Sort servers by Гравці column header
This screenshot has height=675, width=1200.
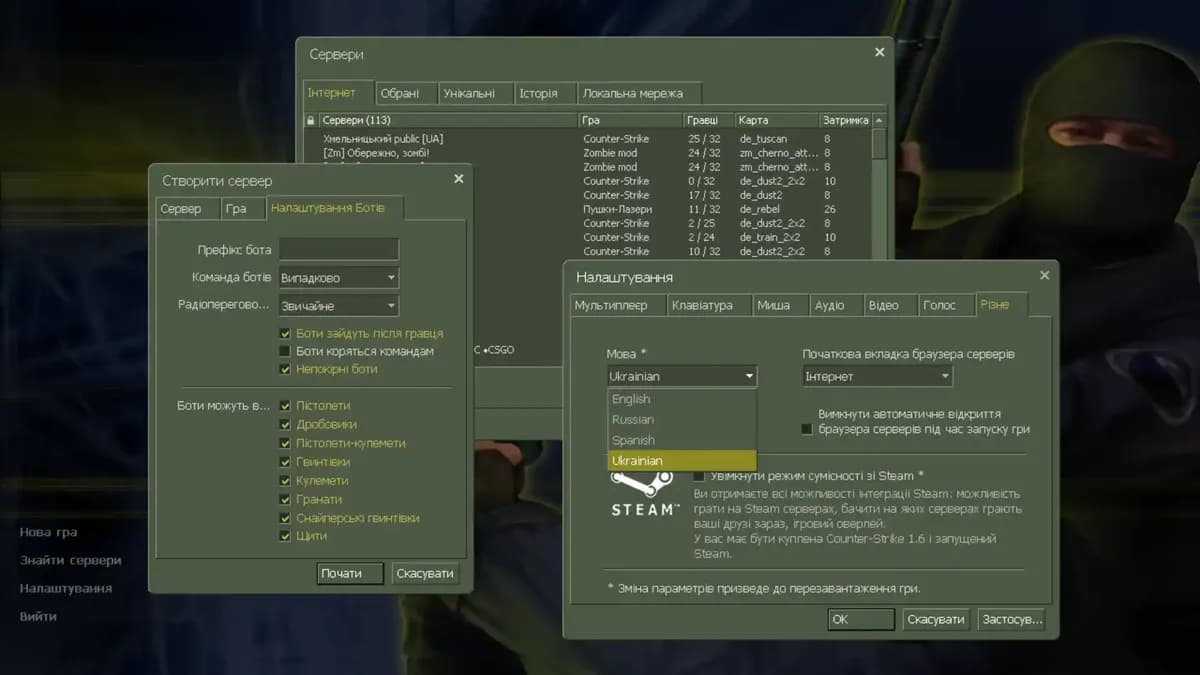(x=709, y=120)
